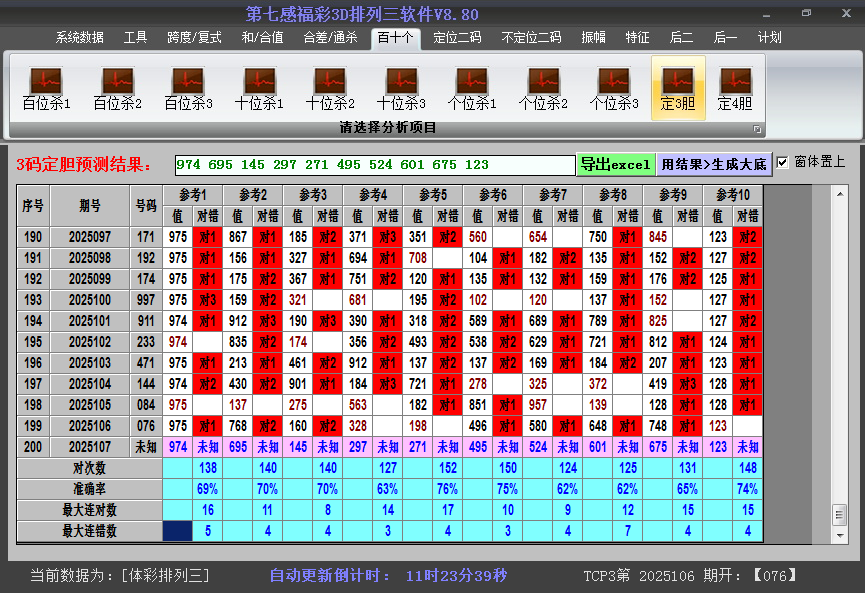Click the 号码 column header
The width and height of the screenshot is (865, 593).
146,205
